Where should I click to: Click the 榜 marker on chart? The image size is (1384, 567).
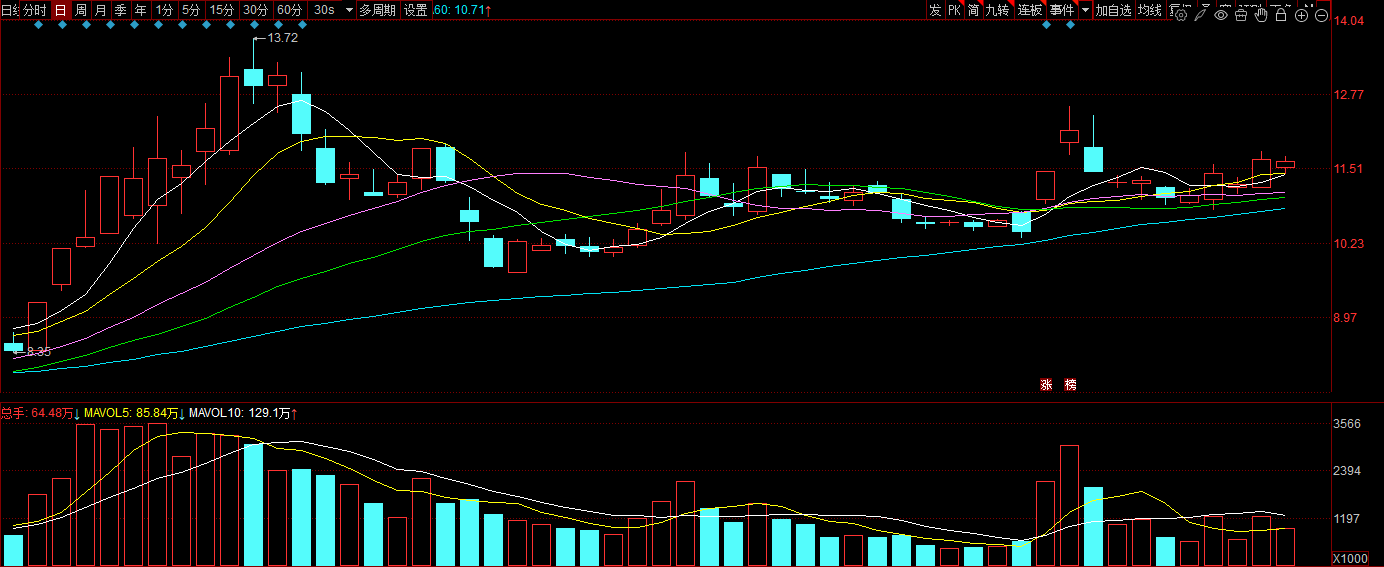[1071, 385]
